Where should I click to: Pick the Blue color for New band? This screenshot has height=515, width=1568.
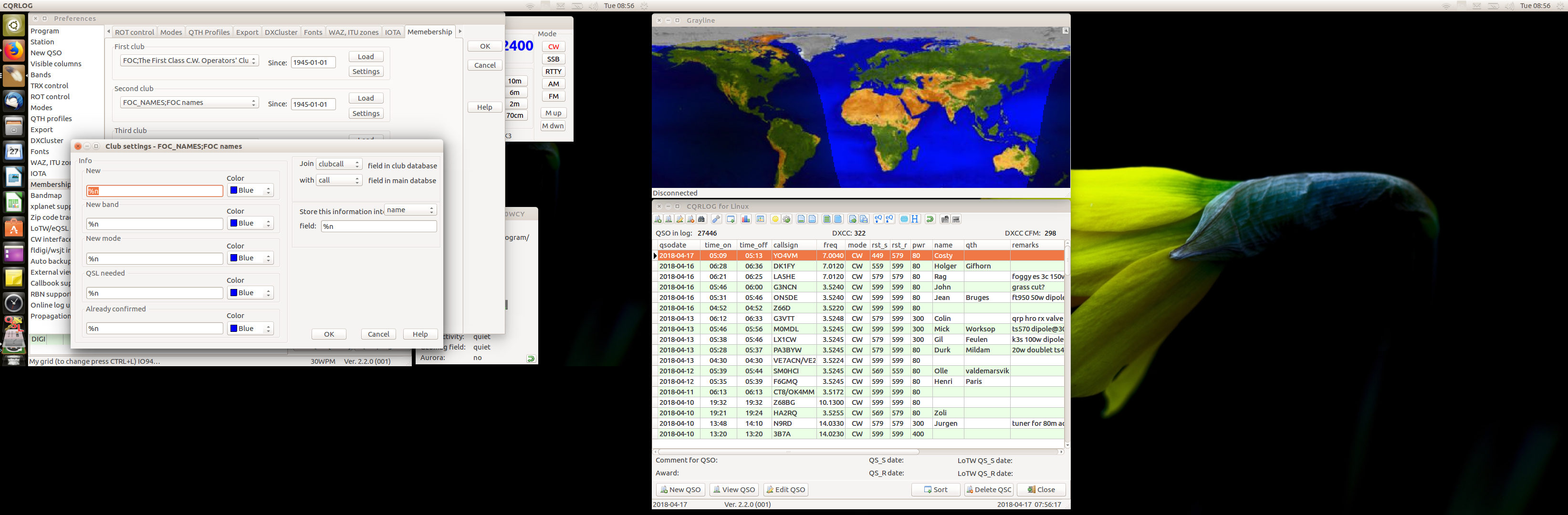250,224
